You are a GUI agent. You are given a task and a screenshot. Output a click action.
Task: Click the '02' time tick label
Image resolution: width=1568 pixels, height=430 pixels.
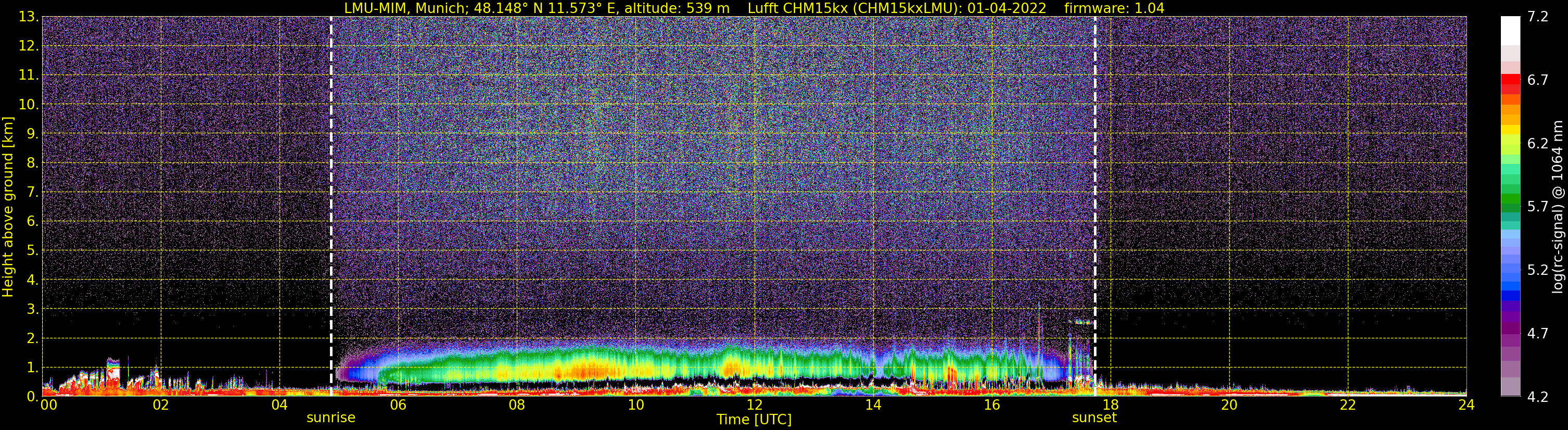[161, 404]
